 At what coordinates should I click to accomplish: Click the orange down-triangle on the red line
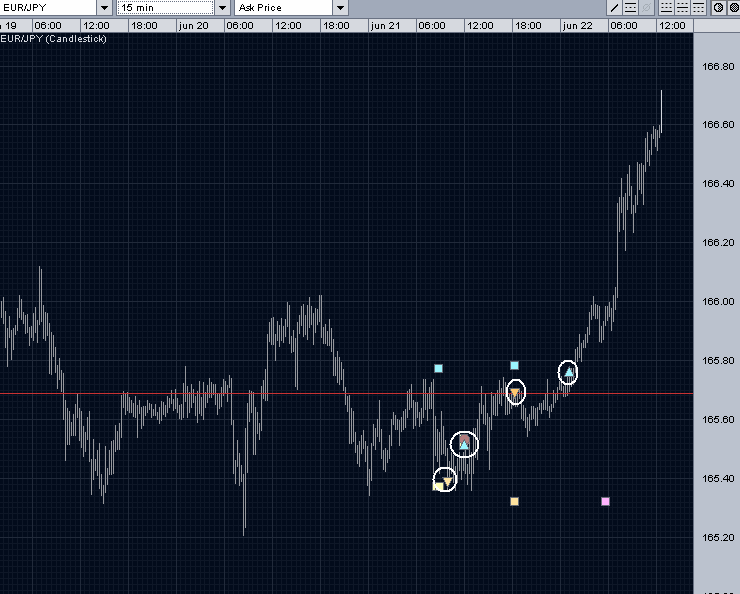point(515,392)
